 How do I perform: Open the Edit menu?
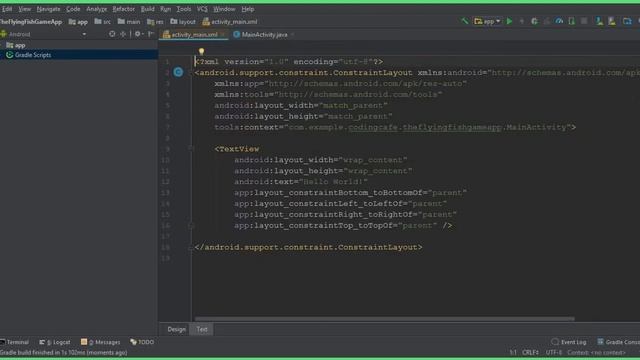[x=7, y=9]
